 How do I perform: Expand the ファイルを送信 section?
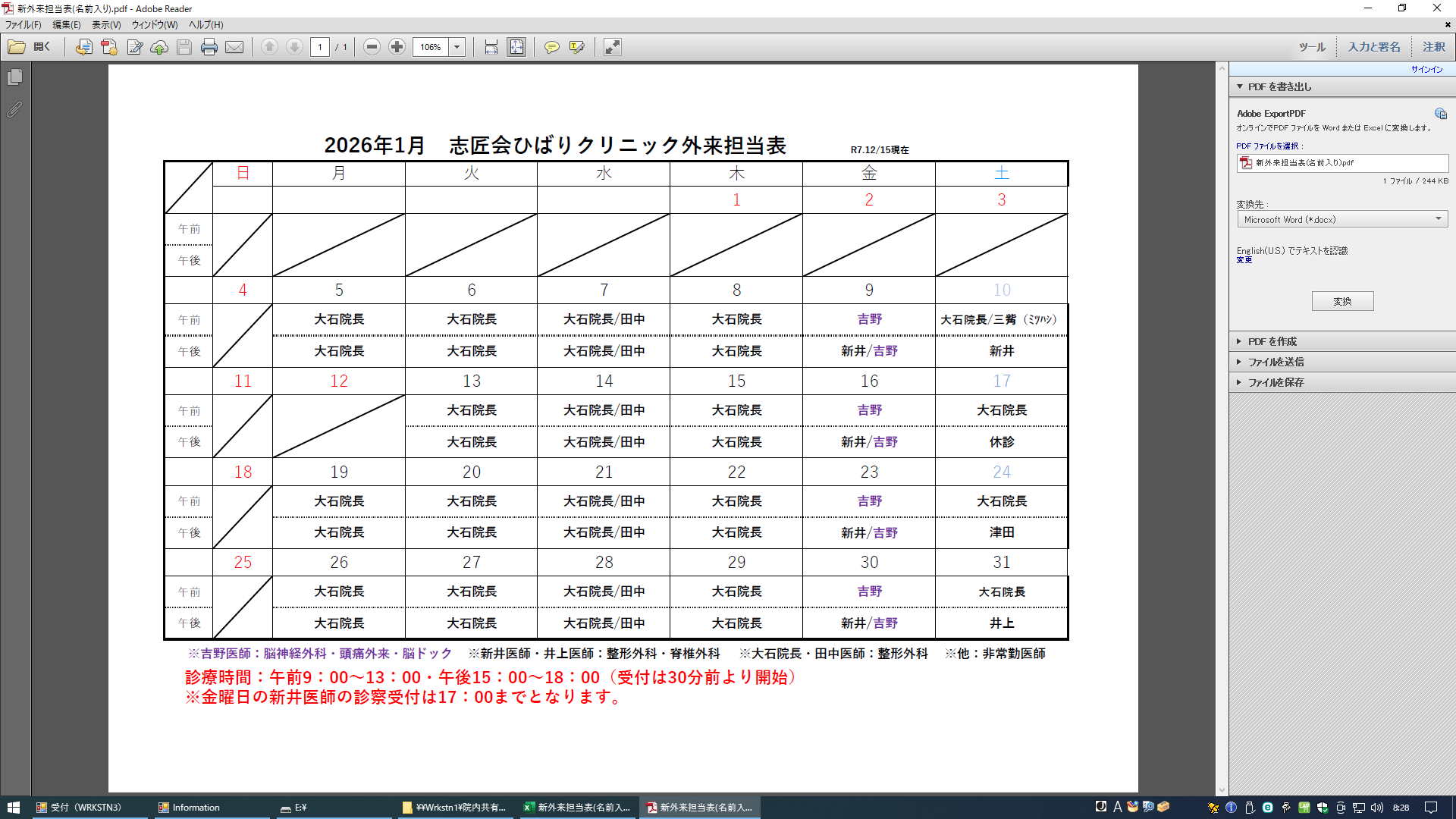coord(1276,362)
